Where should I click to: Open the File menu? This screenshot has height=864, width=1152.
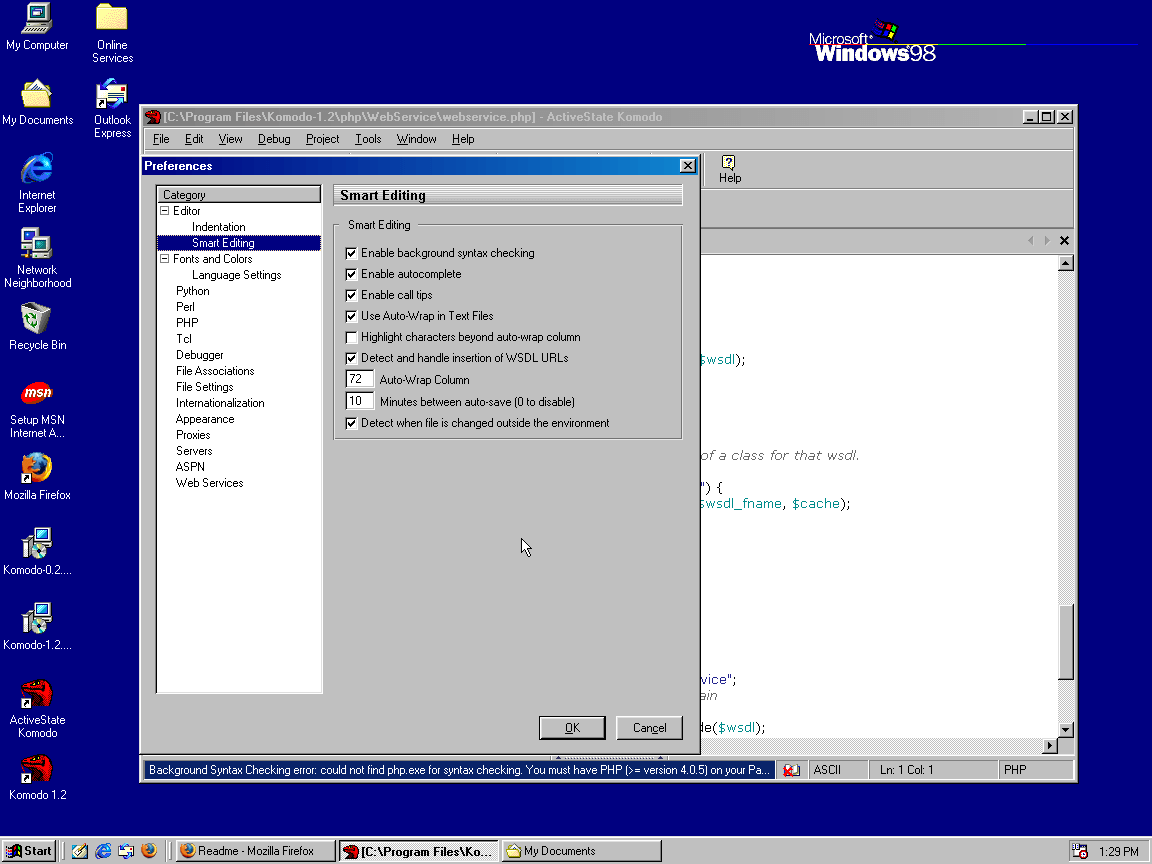pyautogui.click(x=161, y=139)
